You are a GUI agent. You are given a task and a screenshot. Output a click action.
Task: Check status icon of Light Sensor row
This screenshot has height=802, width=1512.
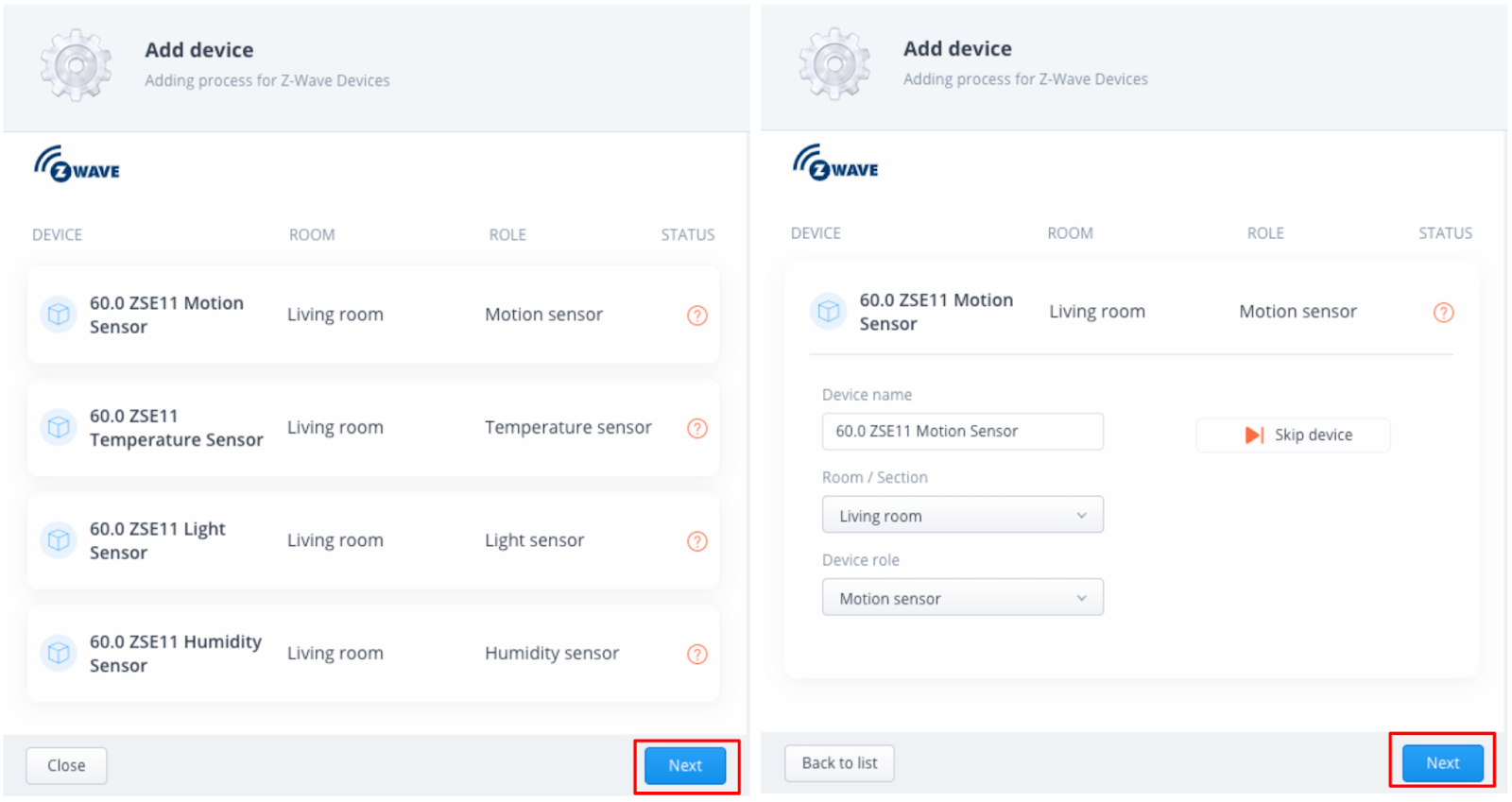tap(697, 541)
